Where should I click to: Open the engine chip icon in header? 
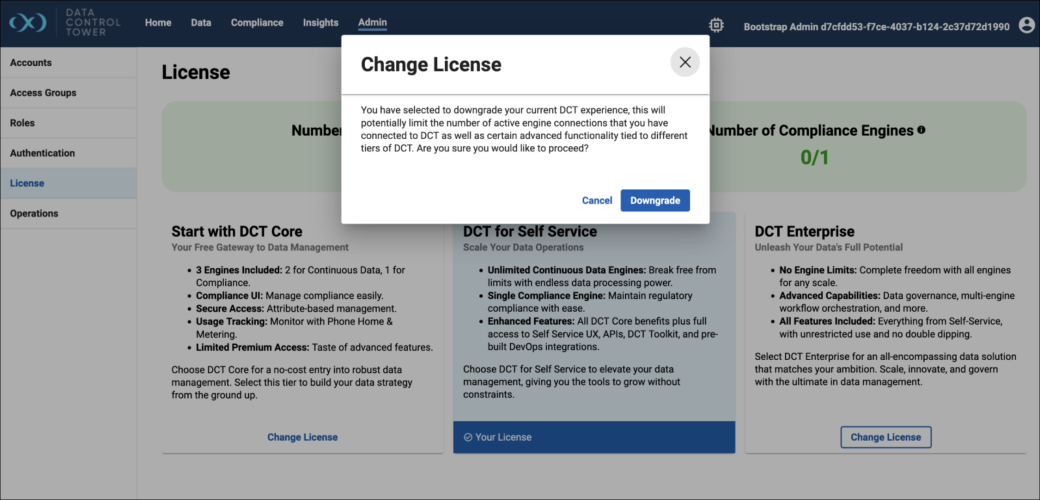[716, 25]
